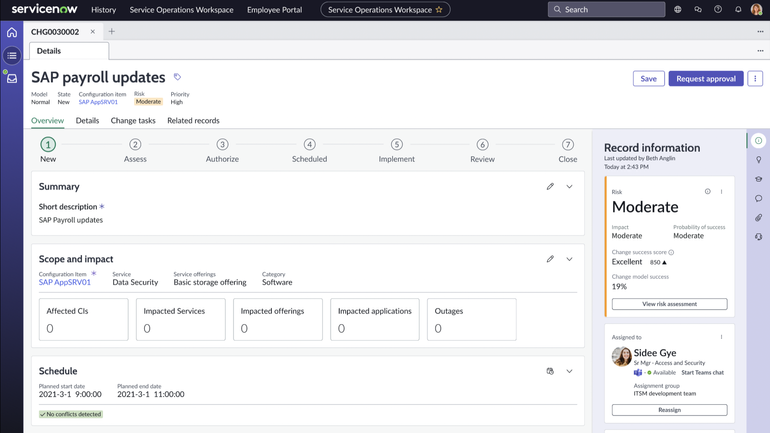Select the Implement step in progress tracker
Viewport: 770px width, 433px height.
pos(396,150)
